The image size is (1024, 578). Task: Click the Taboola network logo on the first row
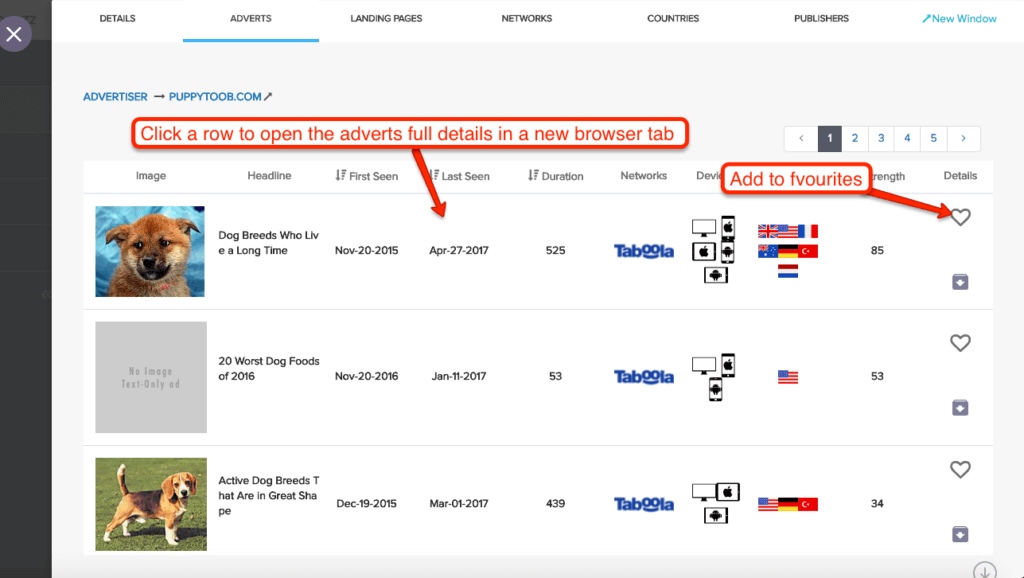[644, 251]
